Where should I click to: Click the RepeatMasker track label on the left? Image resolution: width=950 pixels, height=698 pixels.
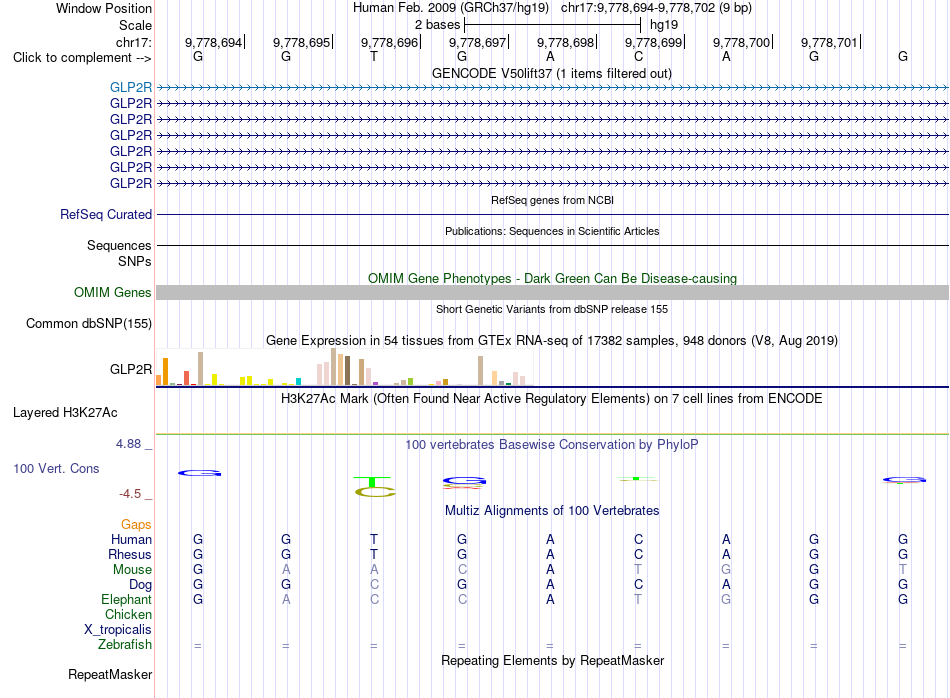(x=110, y=674)
